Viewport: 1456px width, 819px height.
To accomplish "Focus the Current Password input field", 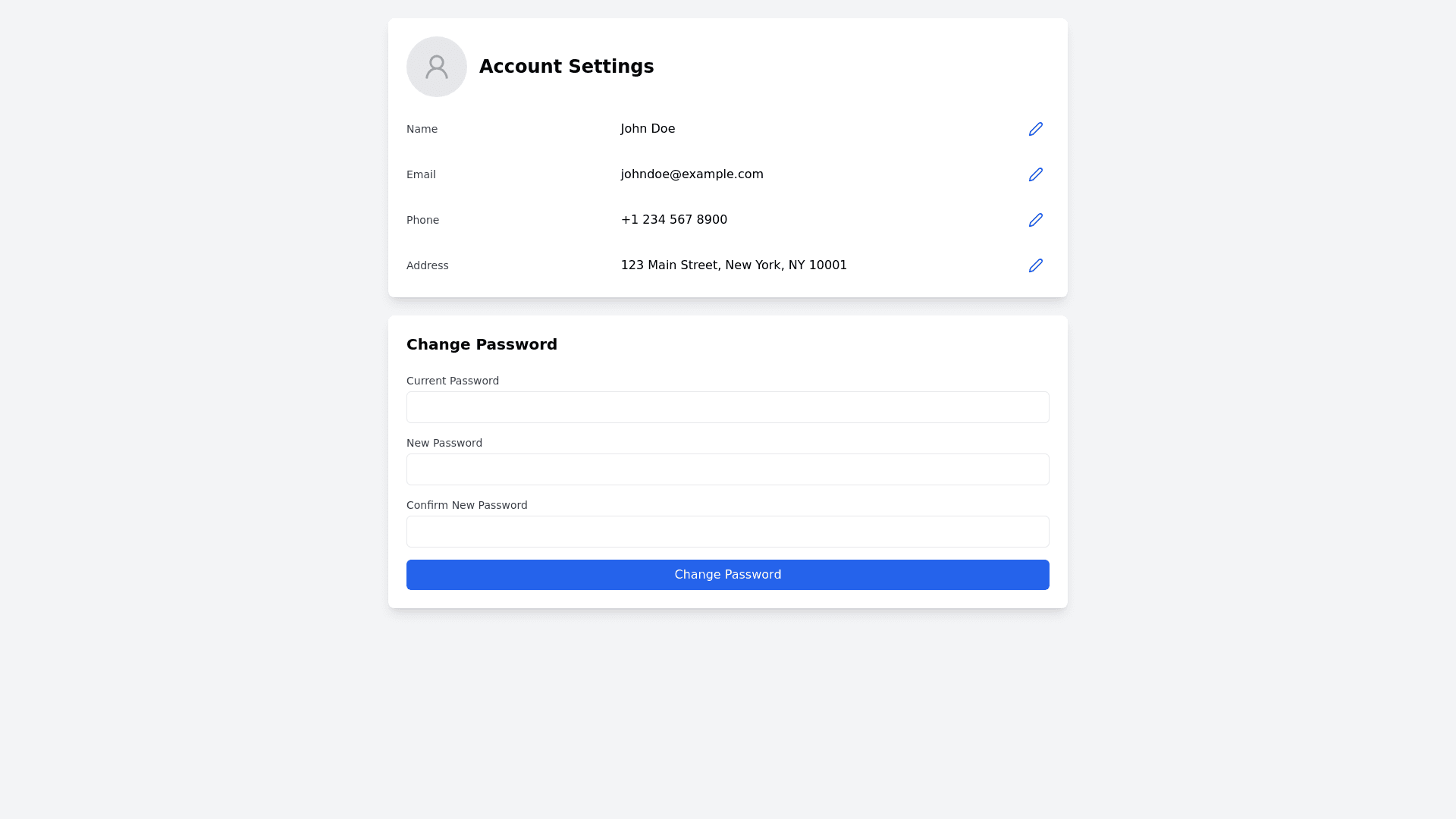I will coord(728,407).
